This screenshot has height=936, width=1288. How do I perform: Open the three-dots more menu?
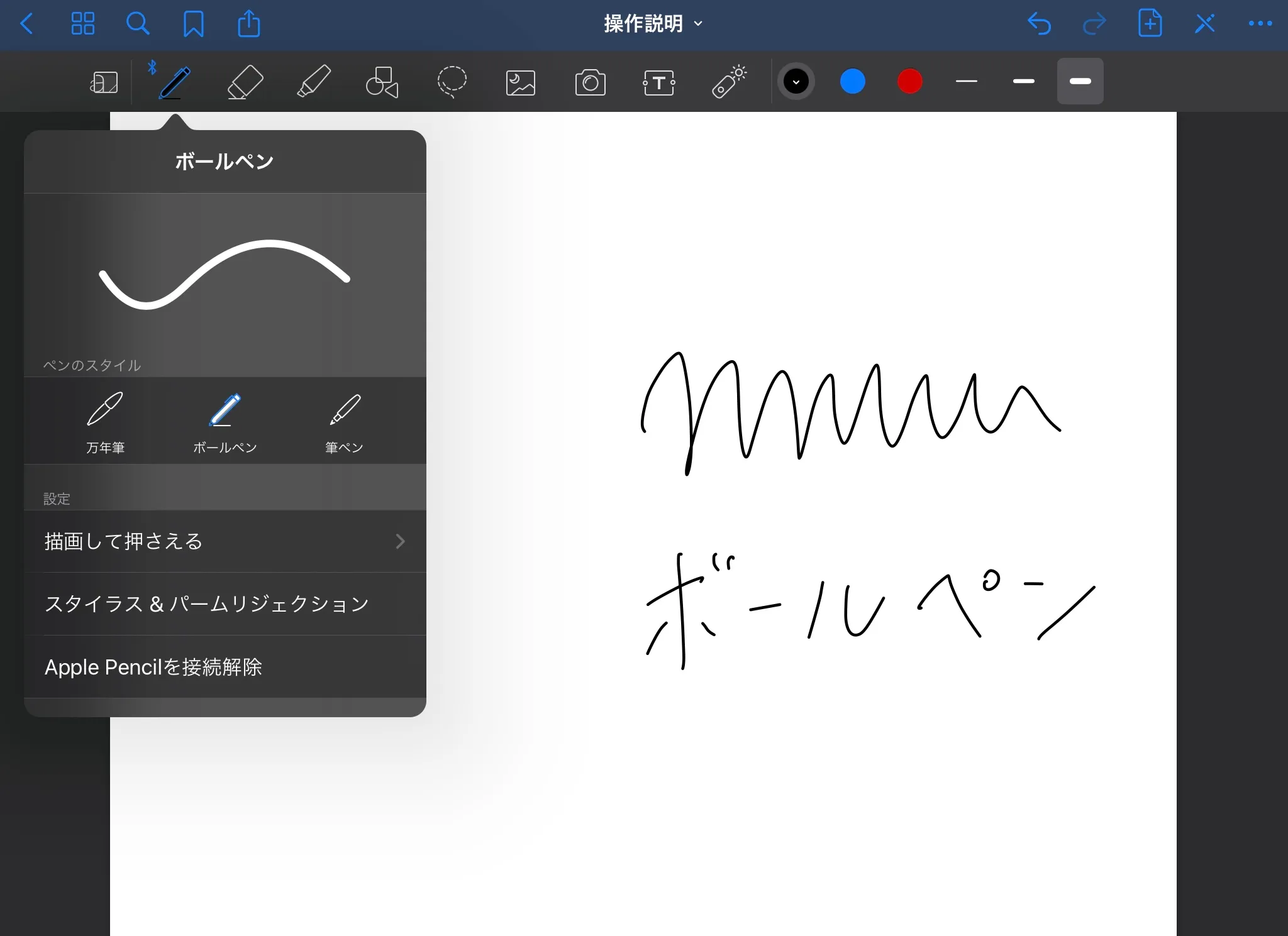tap(1260, 24)
